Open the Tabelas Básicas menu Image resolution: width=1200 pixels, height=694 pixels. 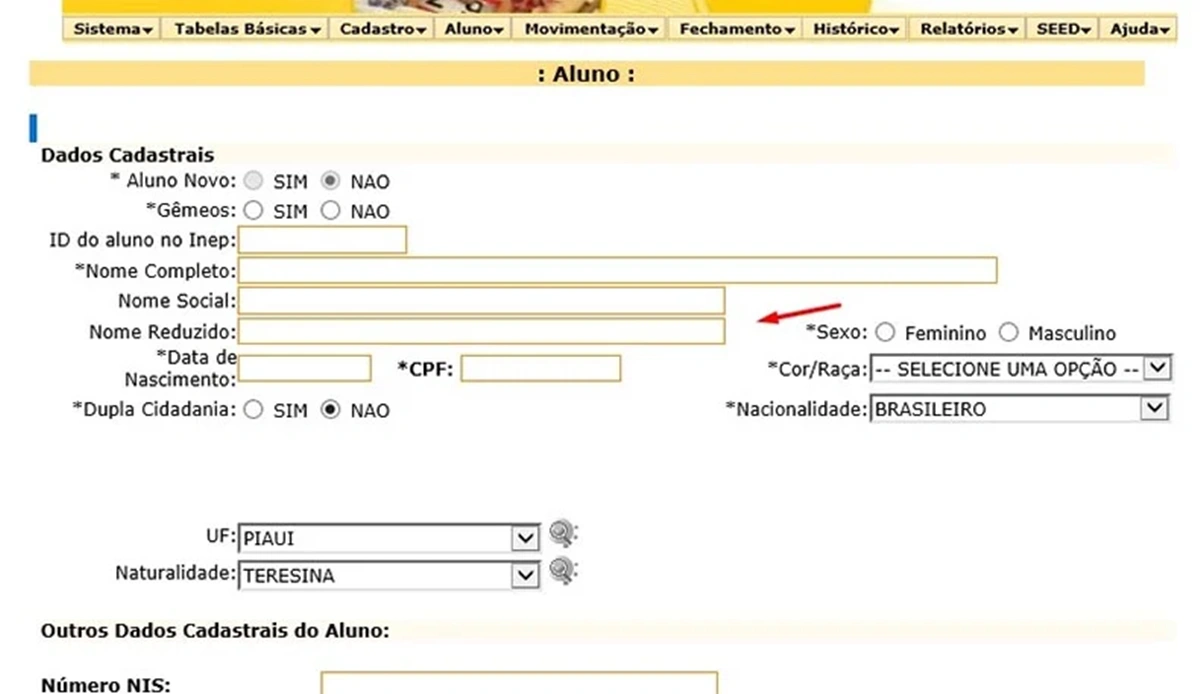[247, 29]
